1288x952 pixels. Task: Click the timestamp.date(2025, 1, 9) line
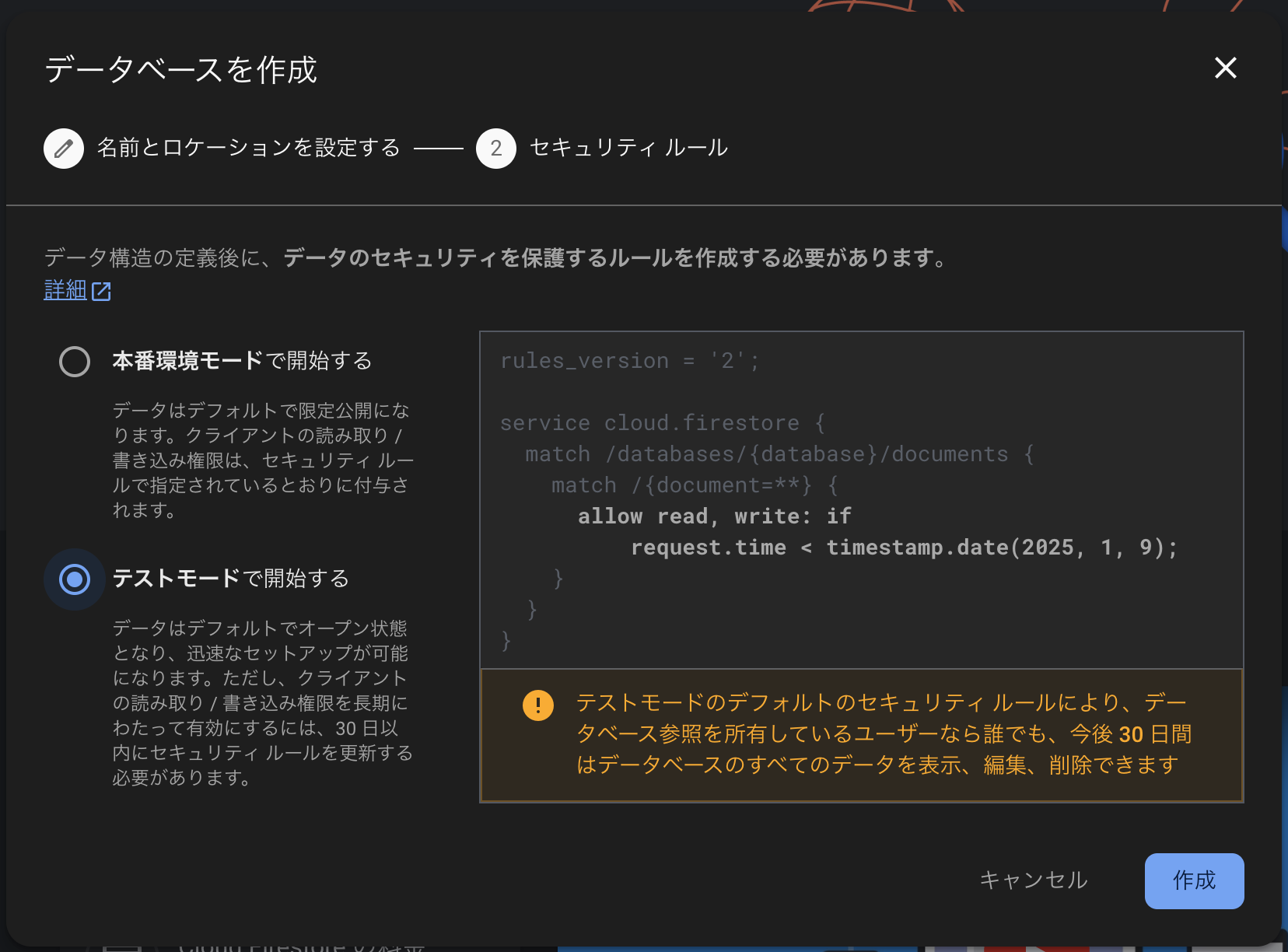[x=902, y=547]
